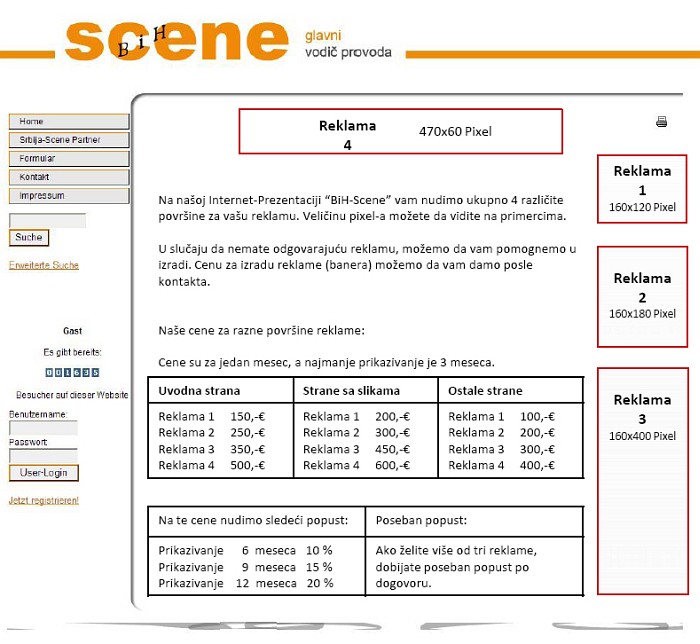
Task: Click the Benutzername input field
Action: (43, 428)
